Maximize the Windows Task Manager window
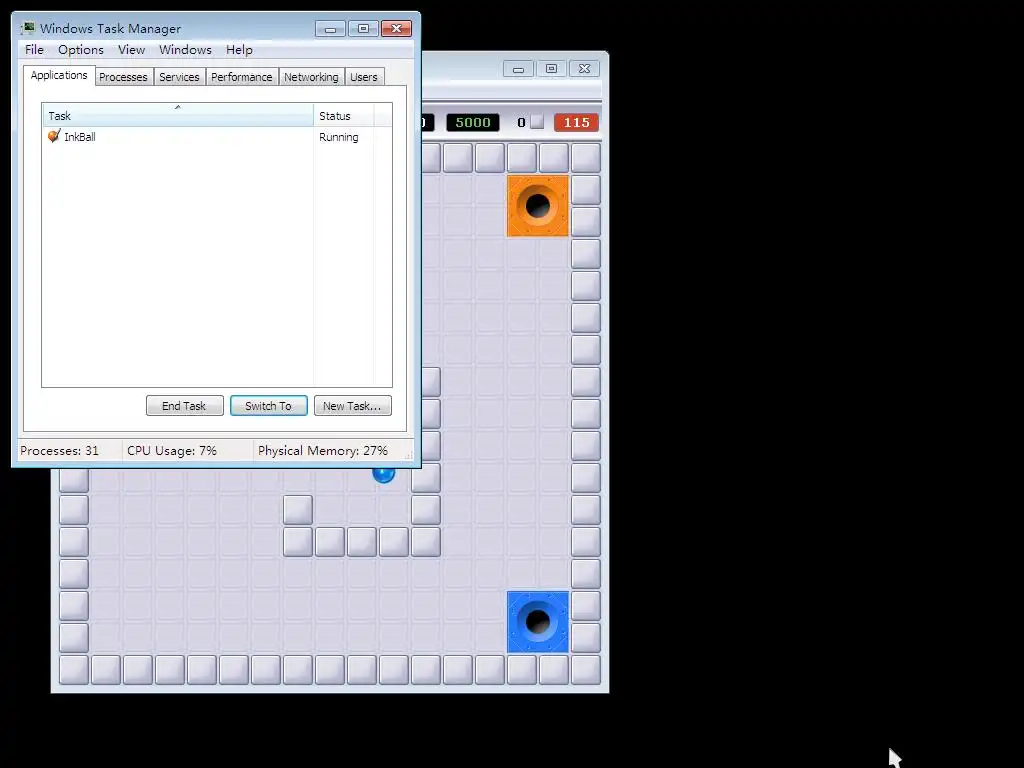This screenshot has width=1024, height=768. click(363, 29)
